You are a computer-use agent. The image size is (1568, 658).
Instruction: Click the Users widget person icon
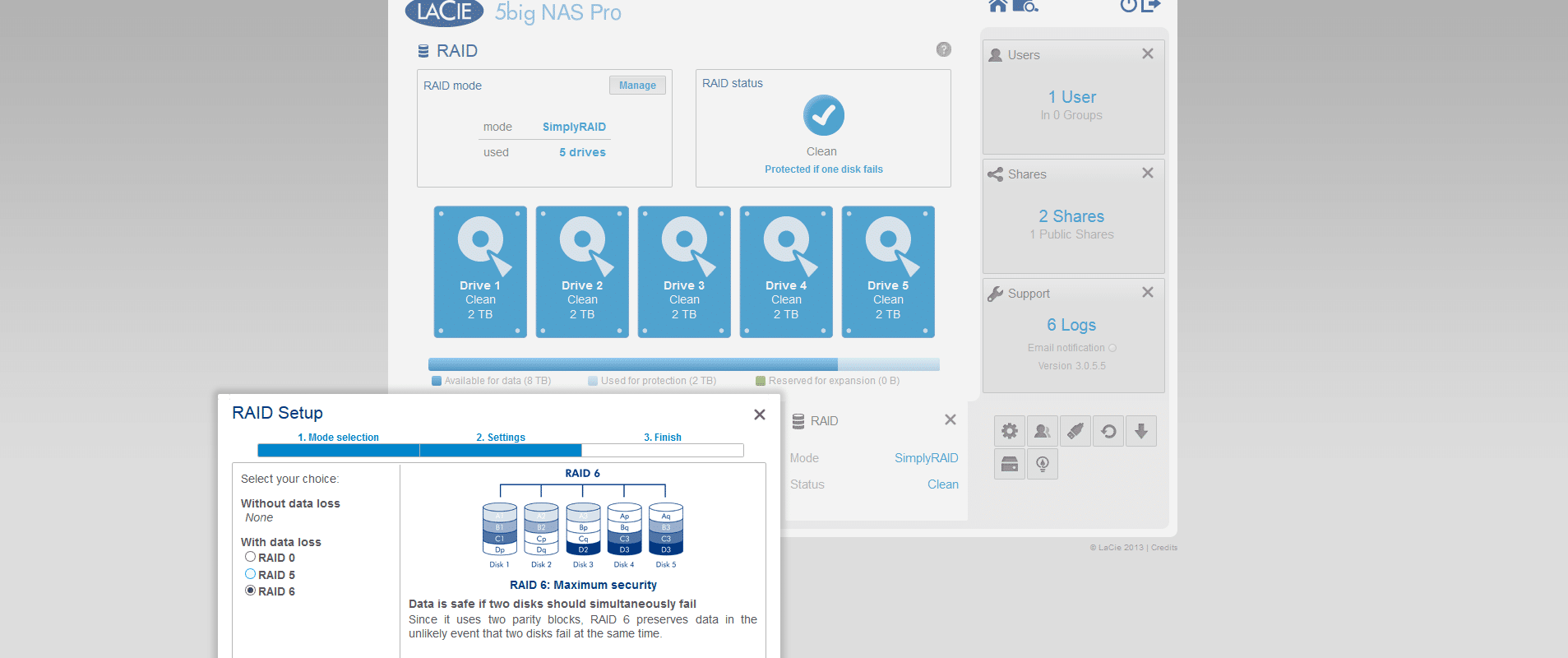coord(995,55)
